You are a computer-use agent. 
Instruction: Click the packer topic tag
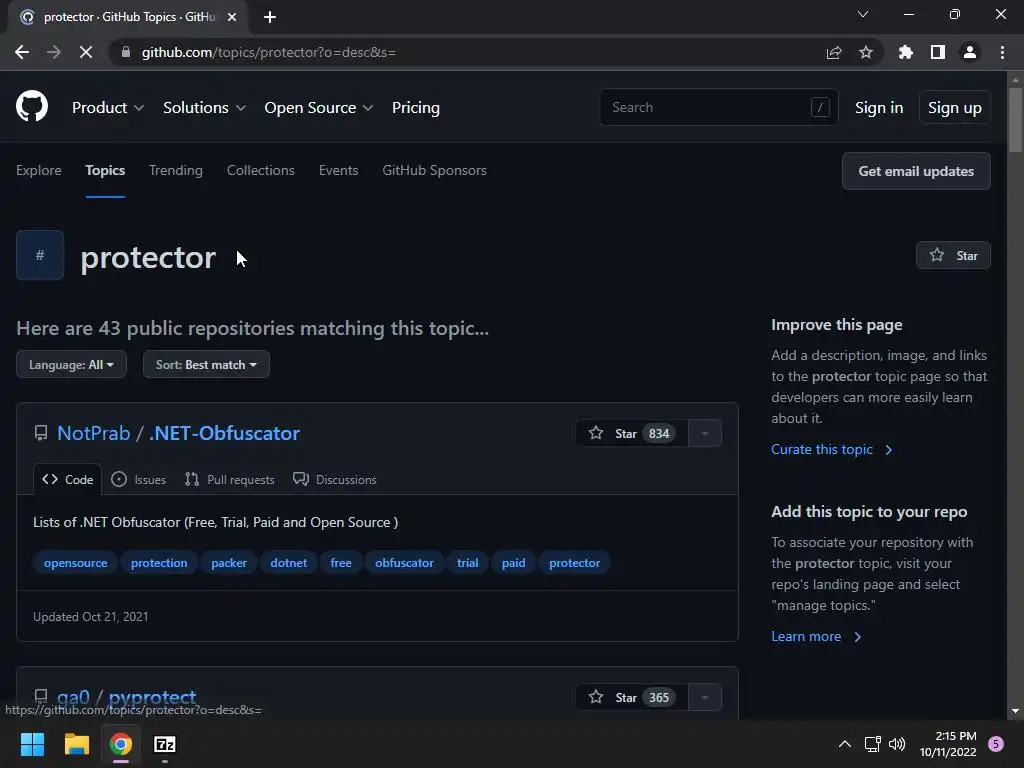[x=229, y=563]
